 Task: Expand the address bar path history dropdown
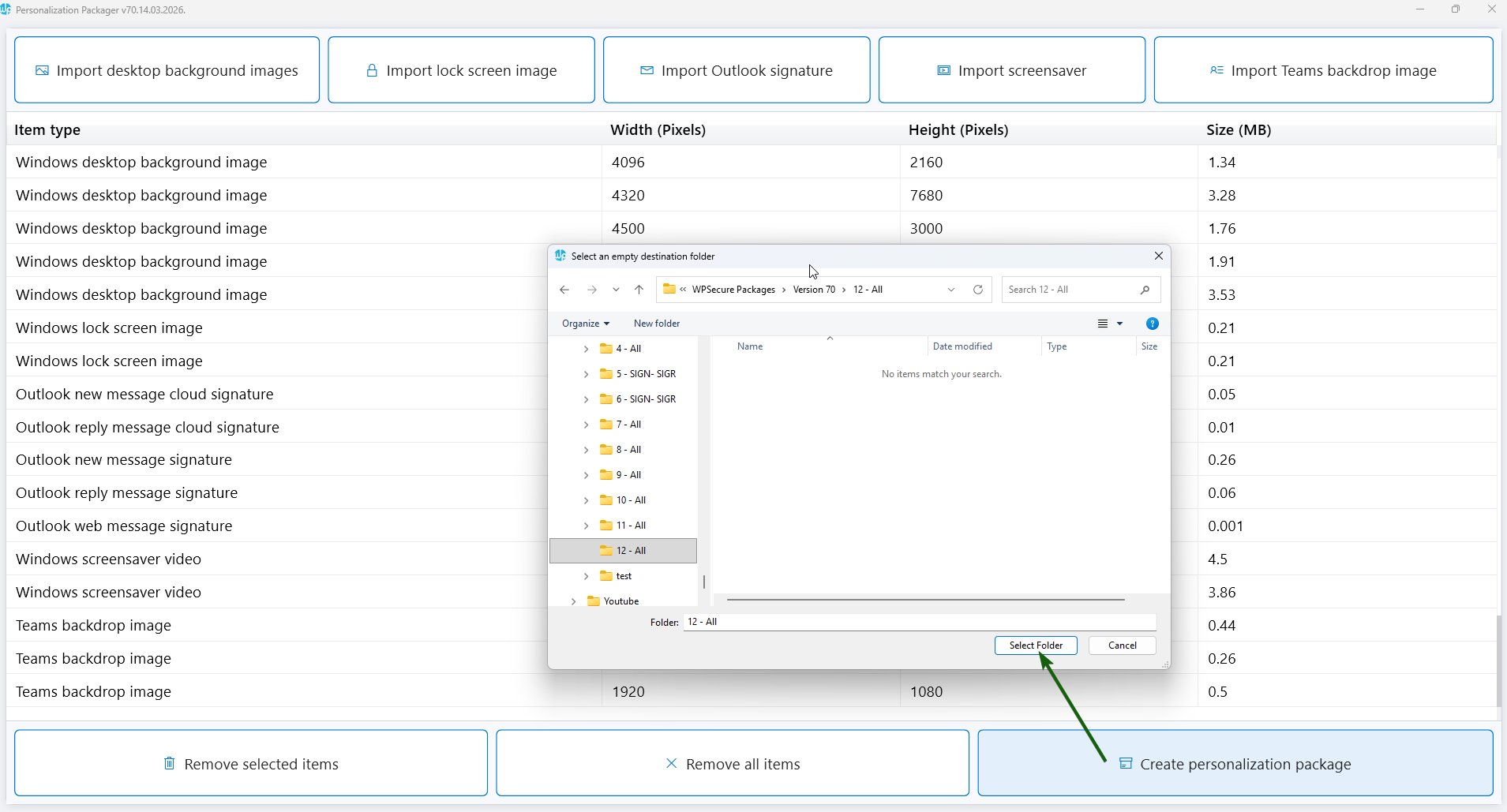coord(951,290)
